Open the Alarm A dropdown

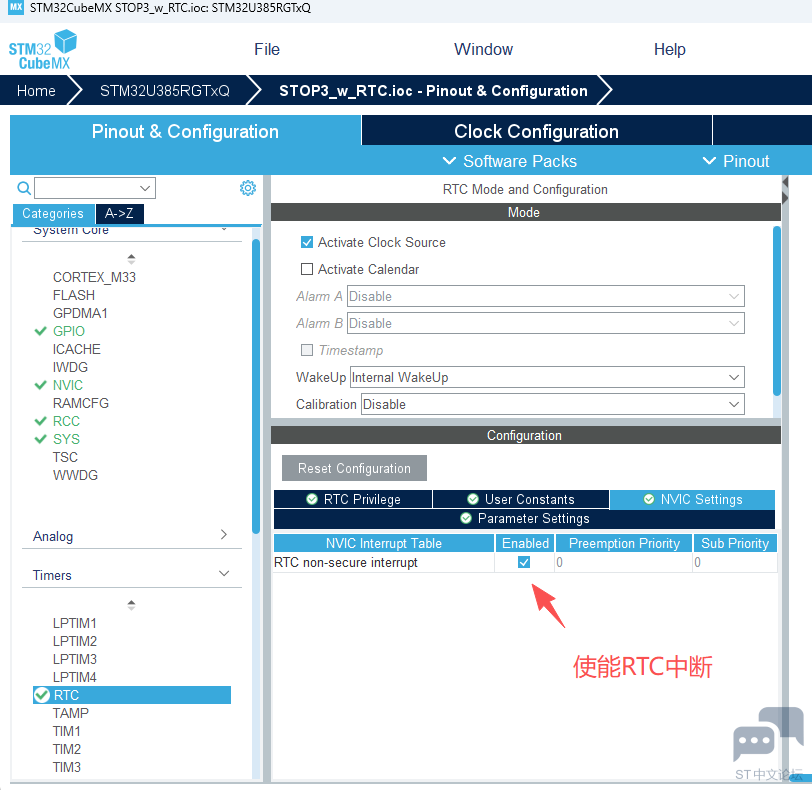(x=546, y=296)
